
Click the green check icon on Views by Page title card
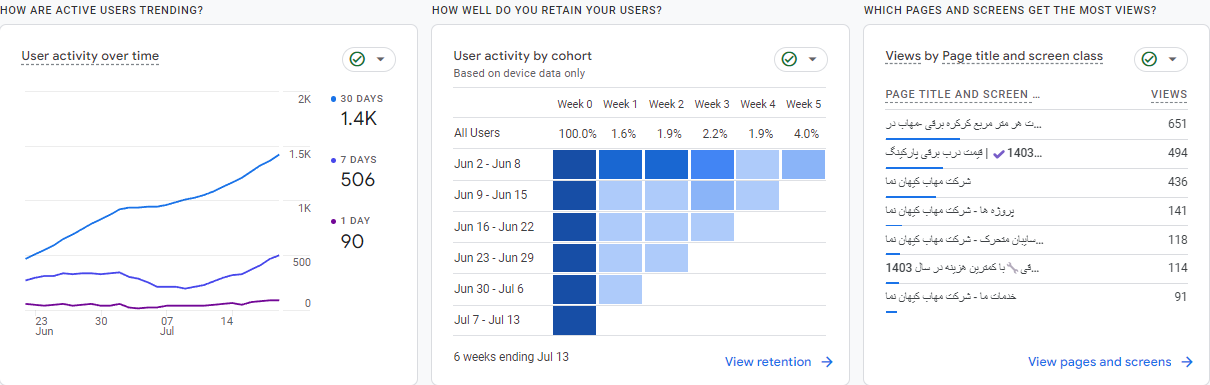point(1149,59)
